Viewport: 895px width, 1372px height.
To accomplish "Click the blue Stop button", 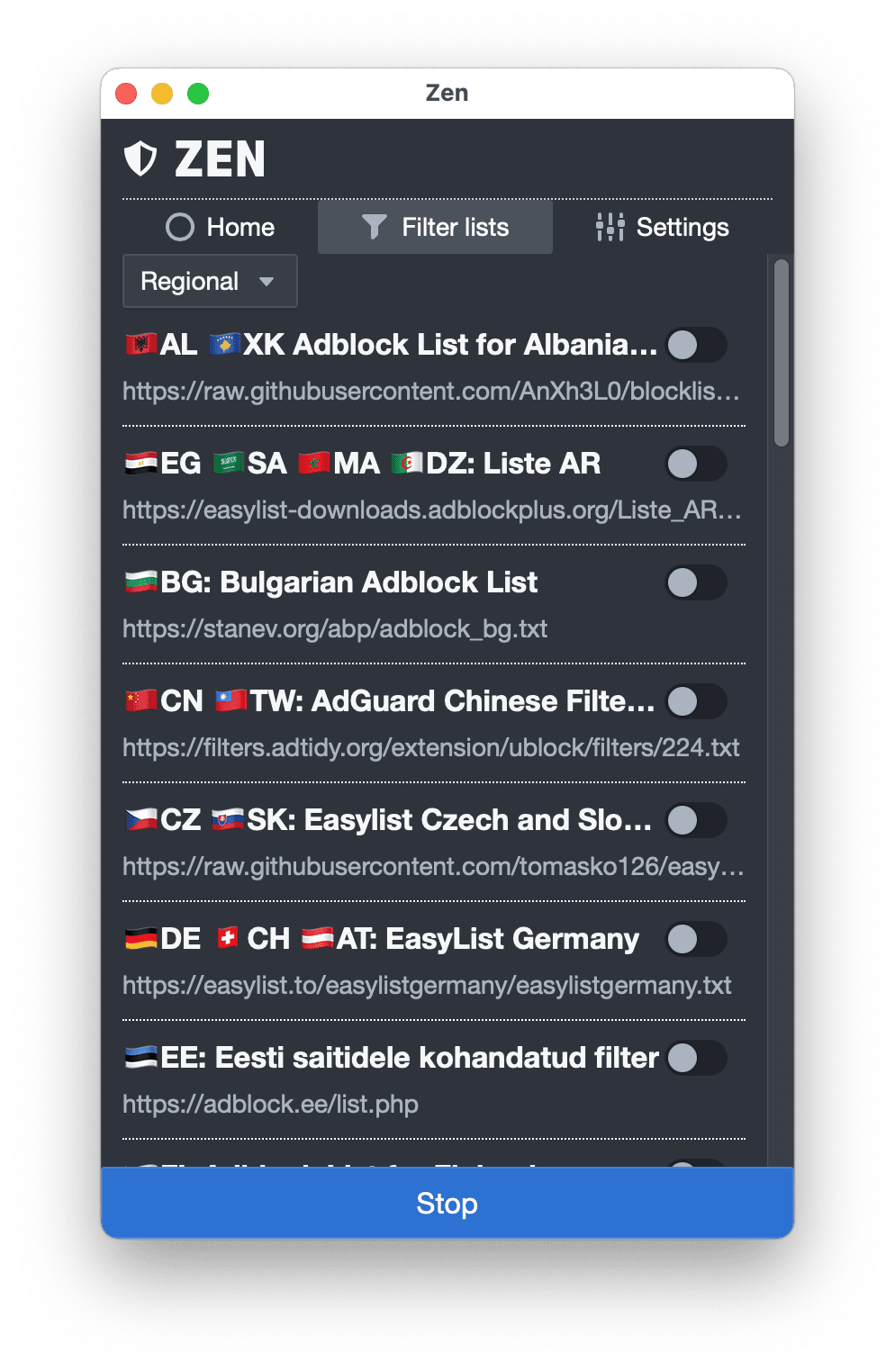I will coord(447,1203).
